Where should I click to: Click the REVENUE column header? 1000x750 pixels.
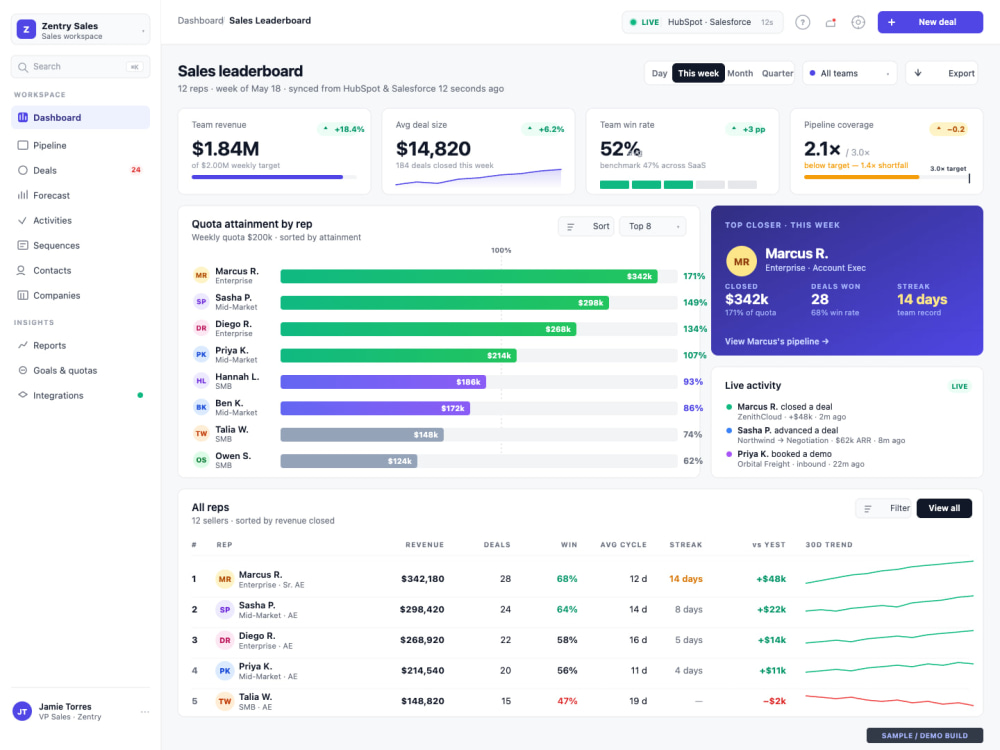coord(424,545)
